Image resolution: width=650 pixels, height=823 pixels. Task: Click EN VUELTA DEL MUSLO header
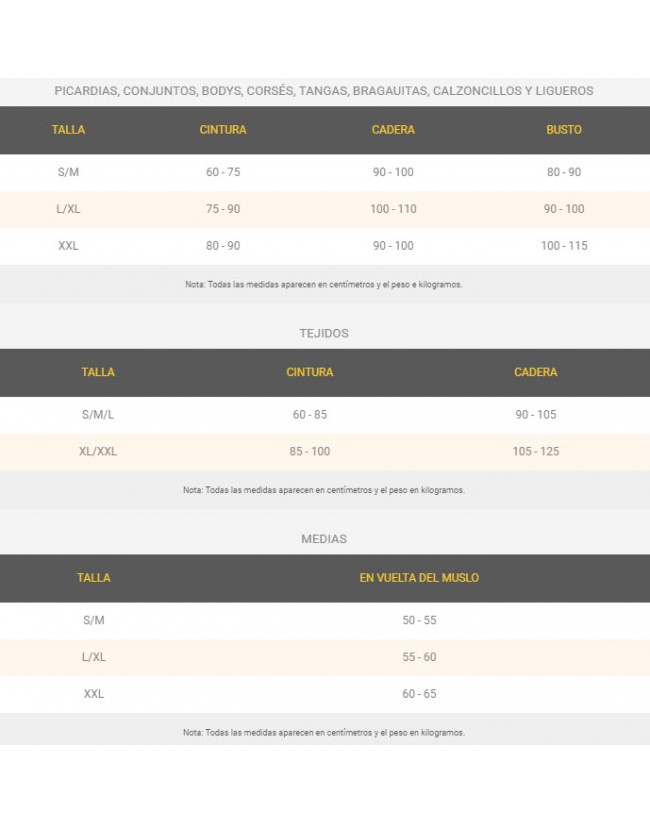pos(419,578)
